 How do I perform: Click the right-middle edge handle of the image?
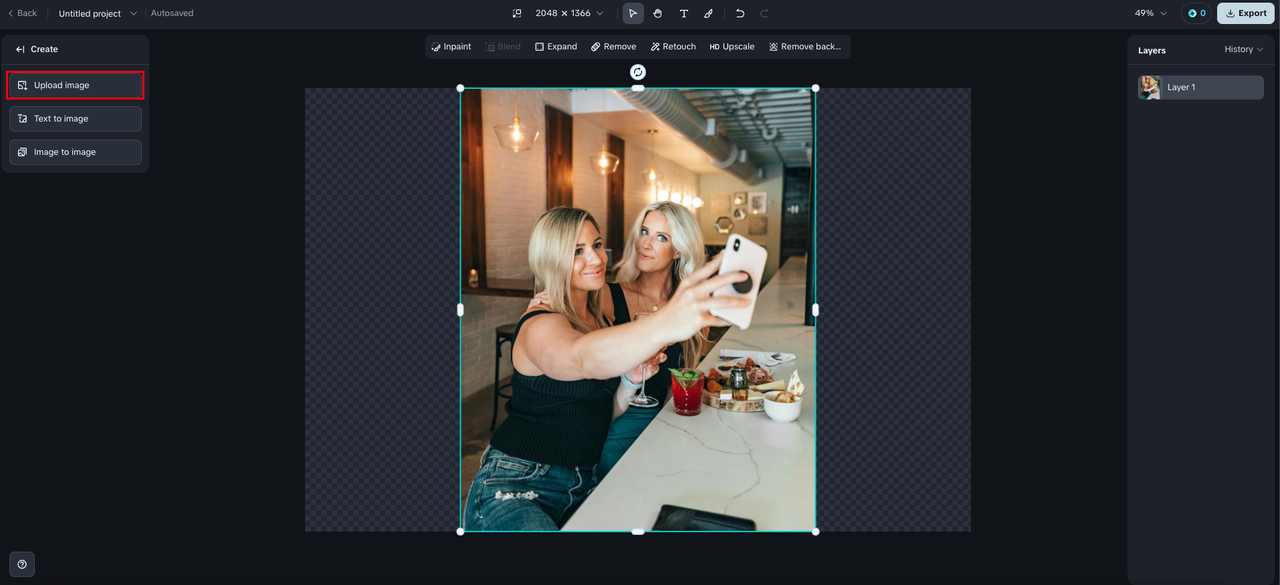tap(815, 310)
